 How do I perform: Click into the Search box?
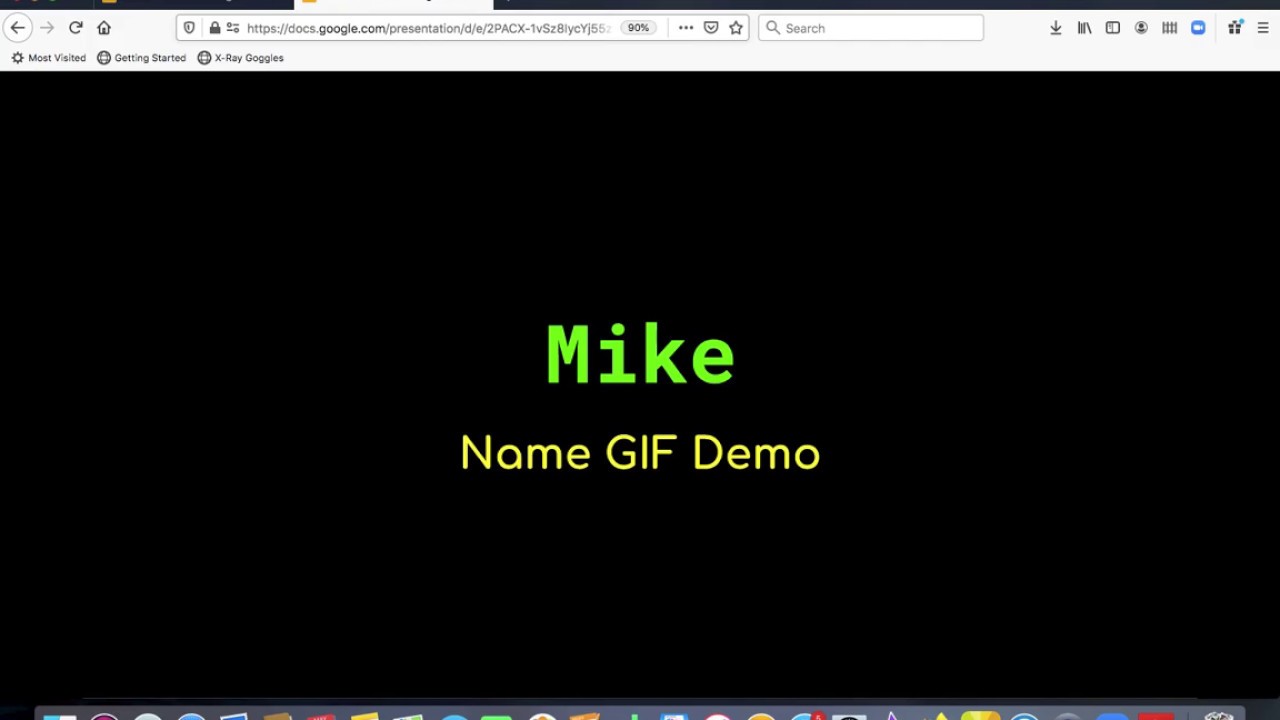pyautogui.click(x=871, y=28)
